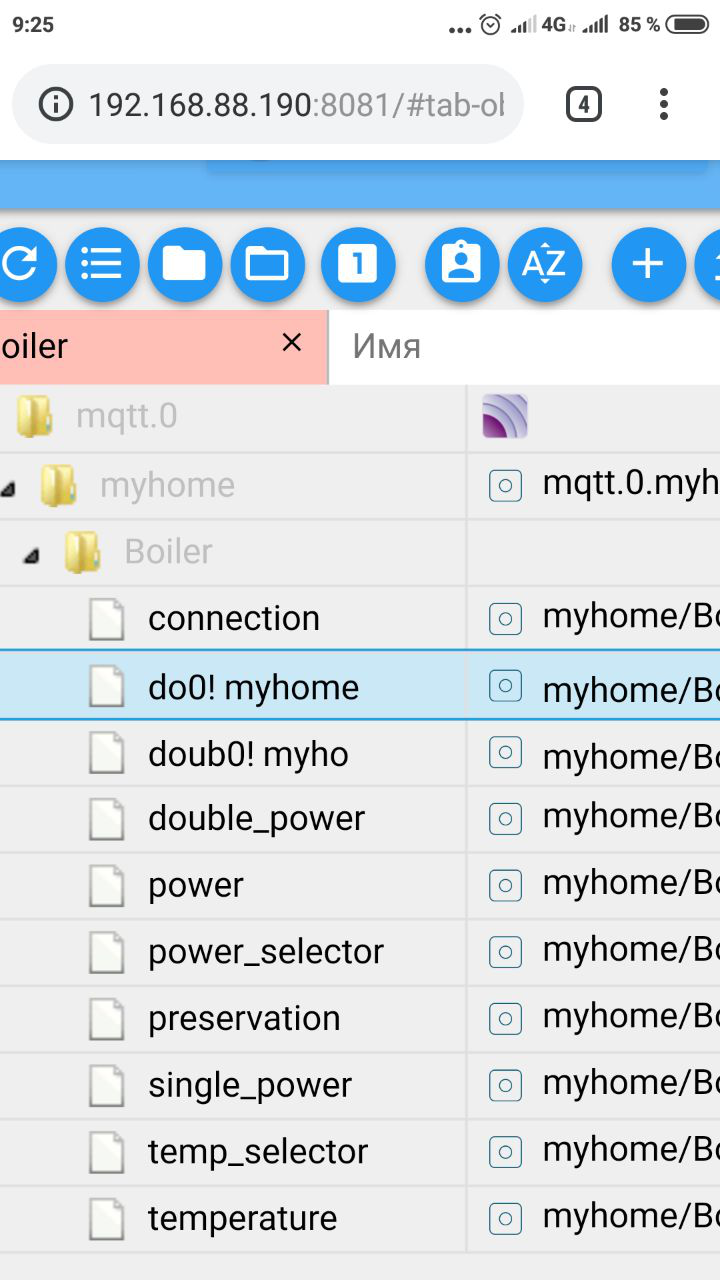
Task: Switch to the list view
Action: 101,264
